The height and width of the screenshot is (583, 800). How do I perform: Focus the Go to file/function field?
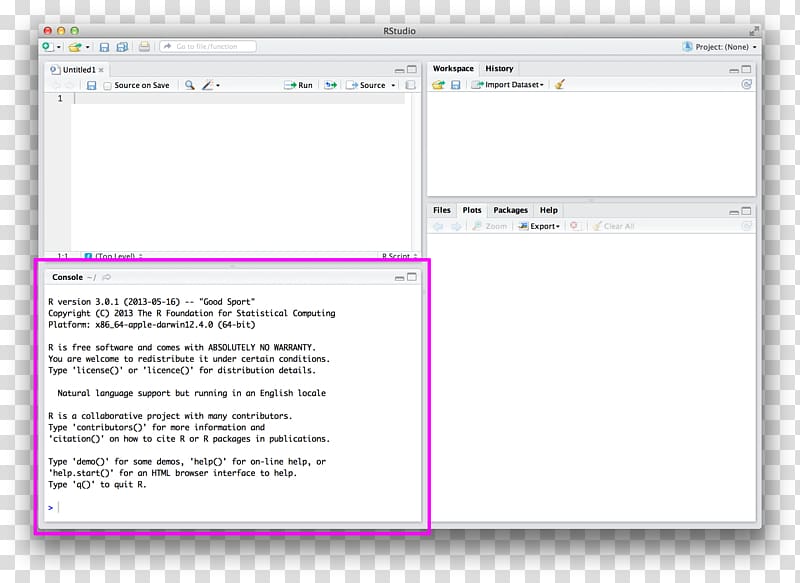point(208,46)
